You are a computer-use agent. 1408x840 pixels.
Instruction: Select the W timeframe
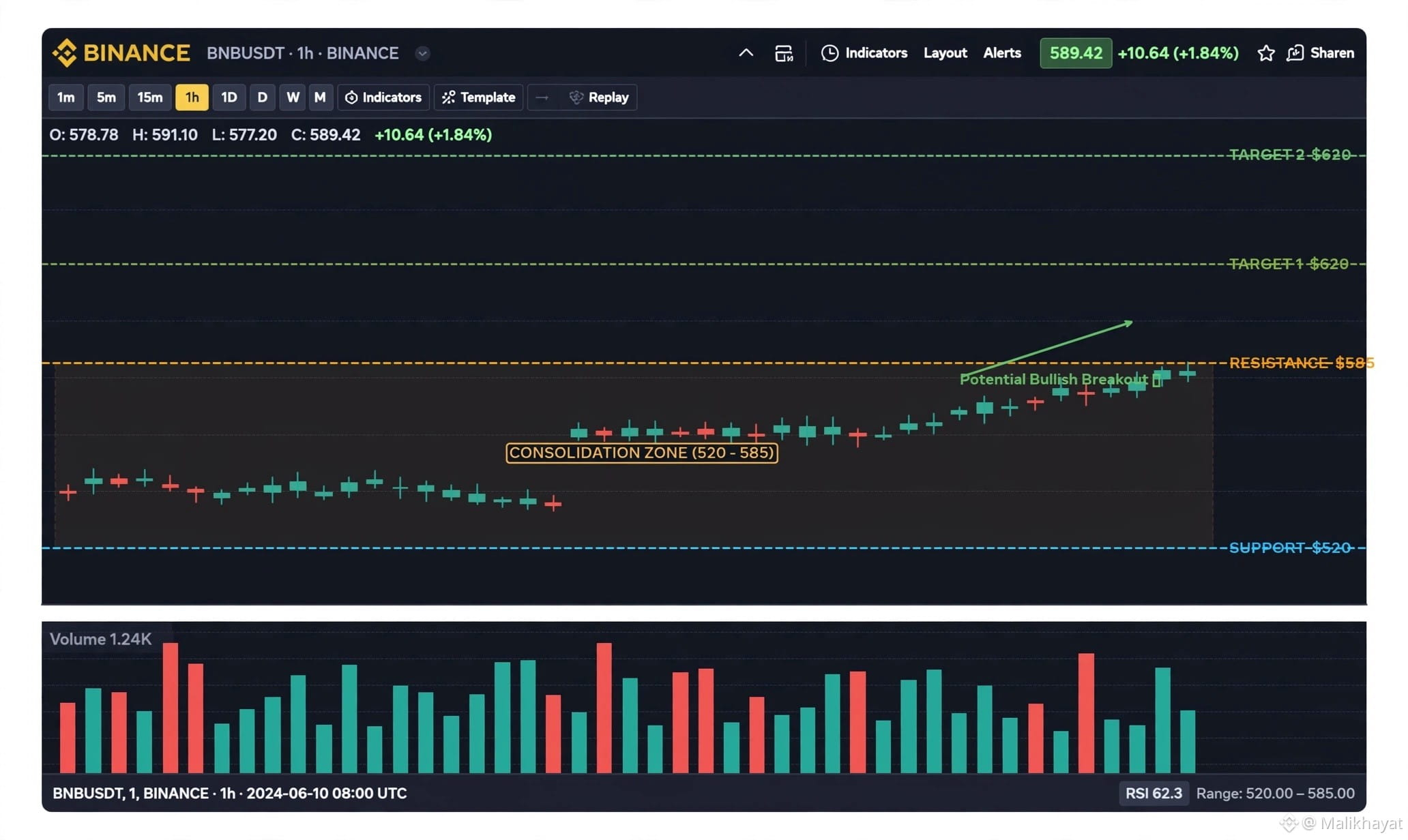293,97
